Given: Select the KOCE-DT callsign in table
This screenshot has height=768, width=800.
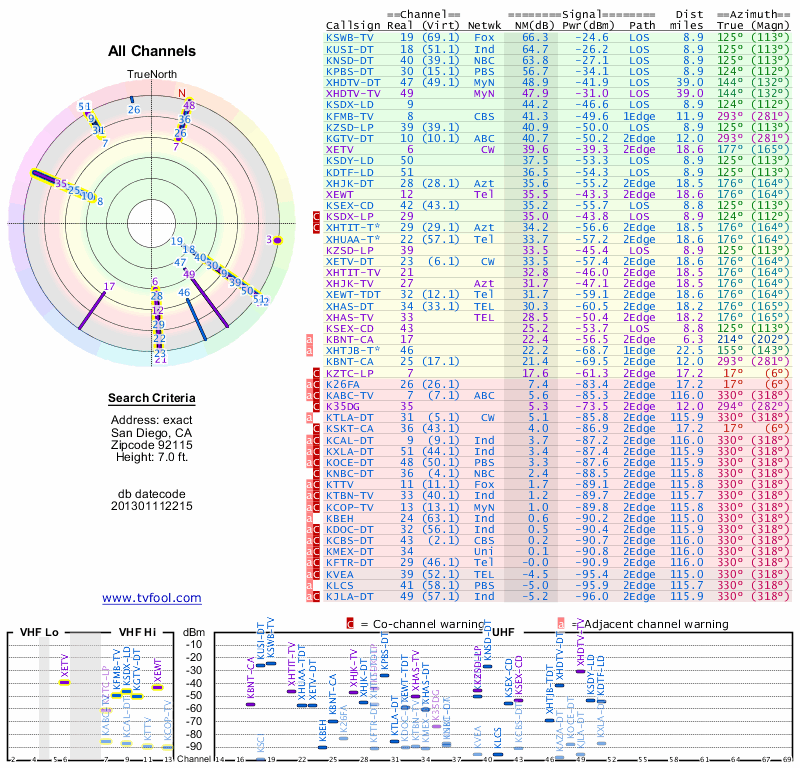Looking at the screenshot, I should coord(349,462).
